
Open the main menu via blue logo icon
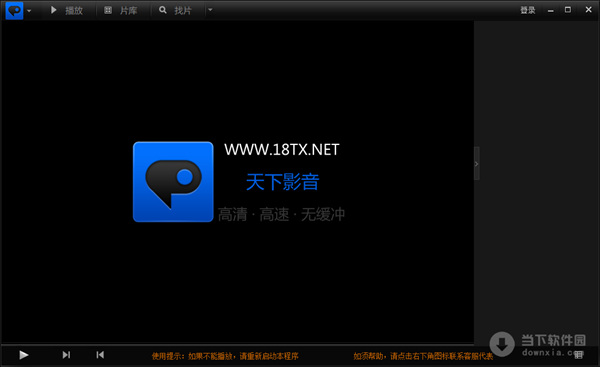[x=14, y=10]
